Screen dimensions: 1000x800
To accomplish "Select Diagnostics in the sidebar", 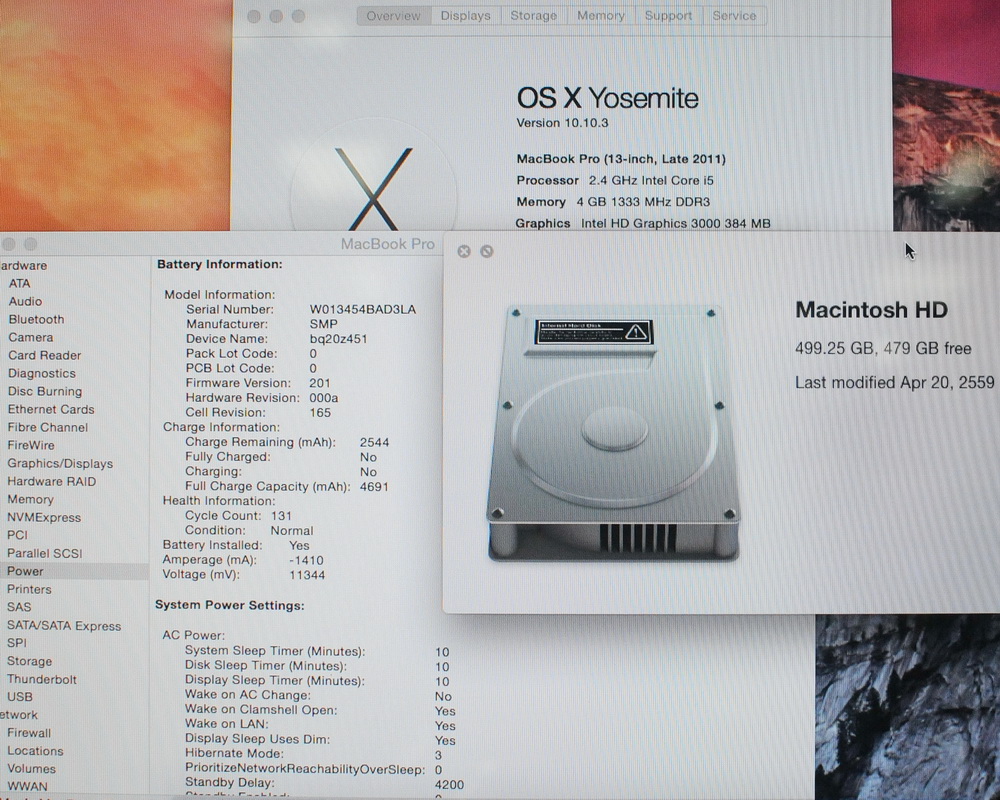I will 41,373.
